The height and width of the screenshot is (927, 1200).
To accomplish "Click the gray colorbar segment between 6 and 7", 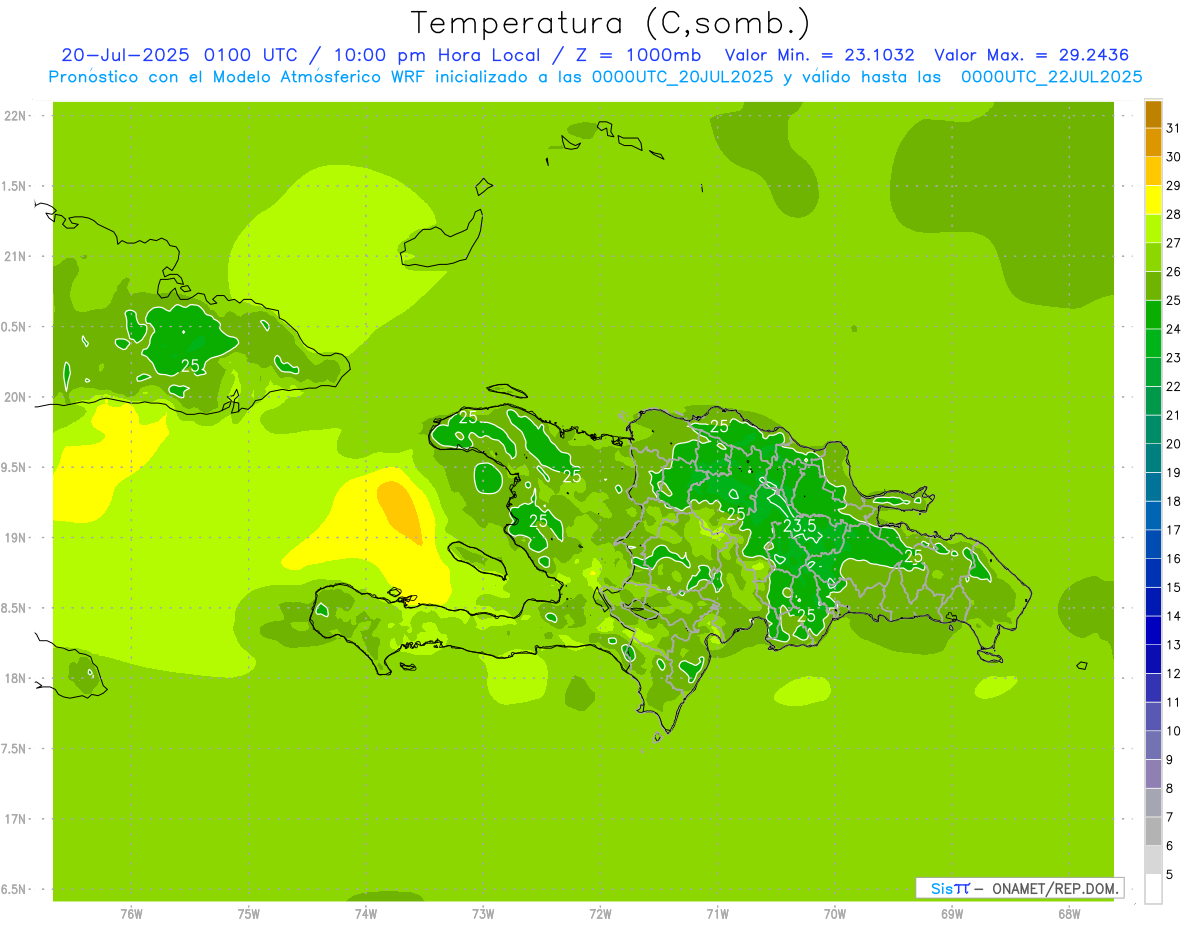I will 1154,832.
